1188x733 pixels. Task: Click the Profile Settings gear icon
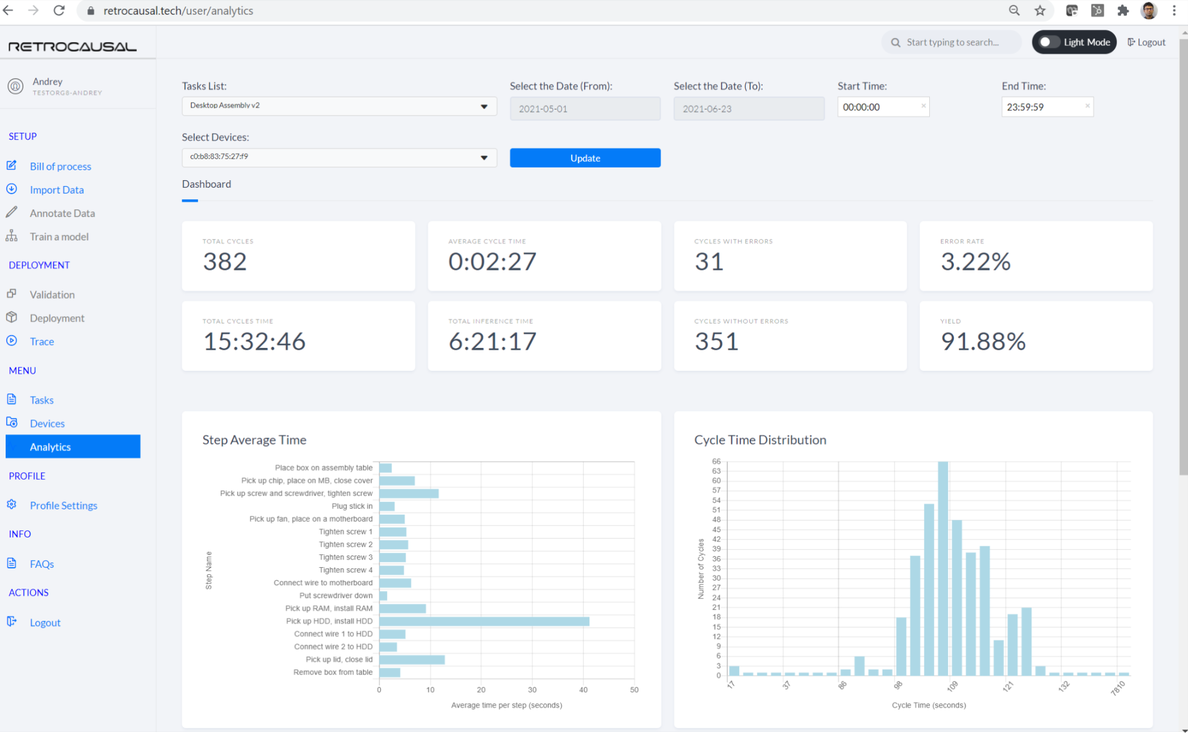[x=12, y=505]
